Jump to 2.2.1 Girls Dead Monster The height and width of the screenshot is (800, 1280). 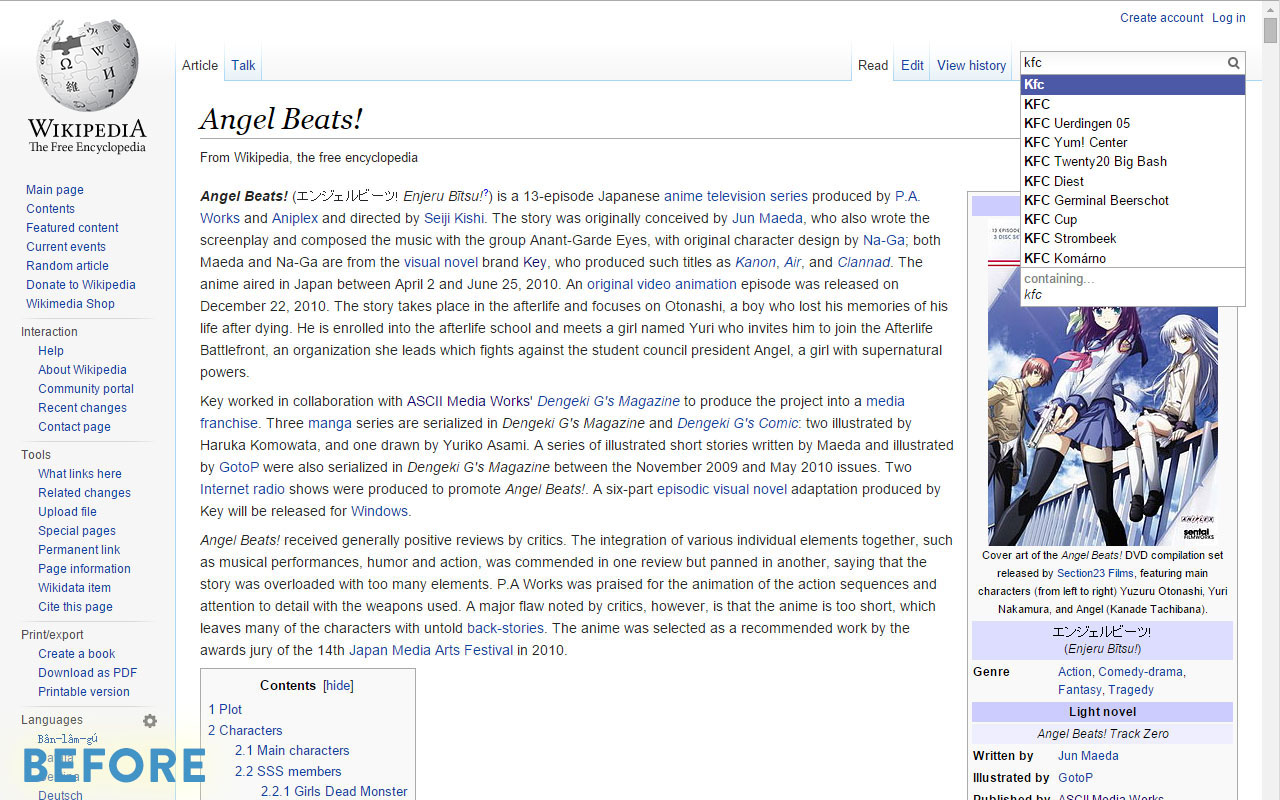tap(334, 791)
